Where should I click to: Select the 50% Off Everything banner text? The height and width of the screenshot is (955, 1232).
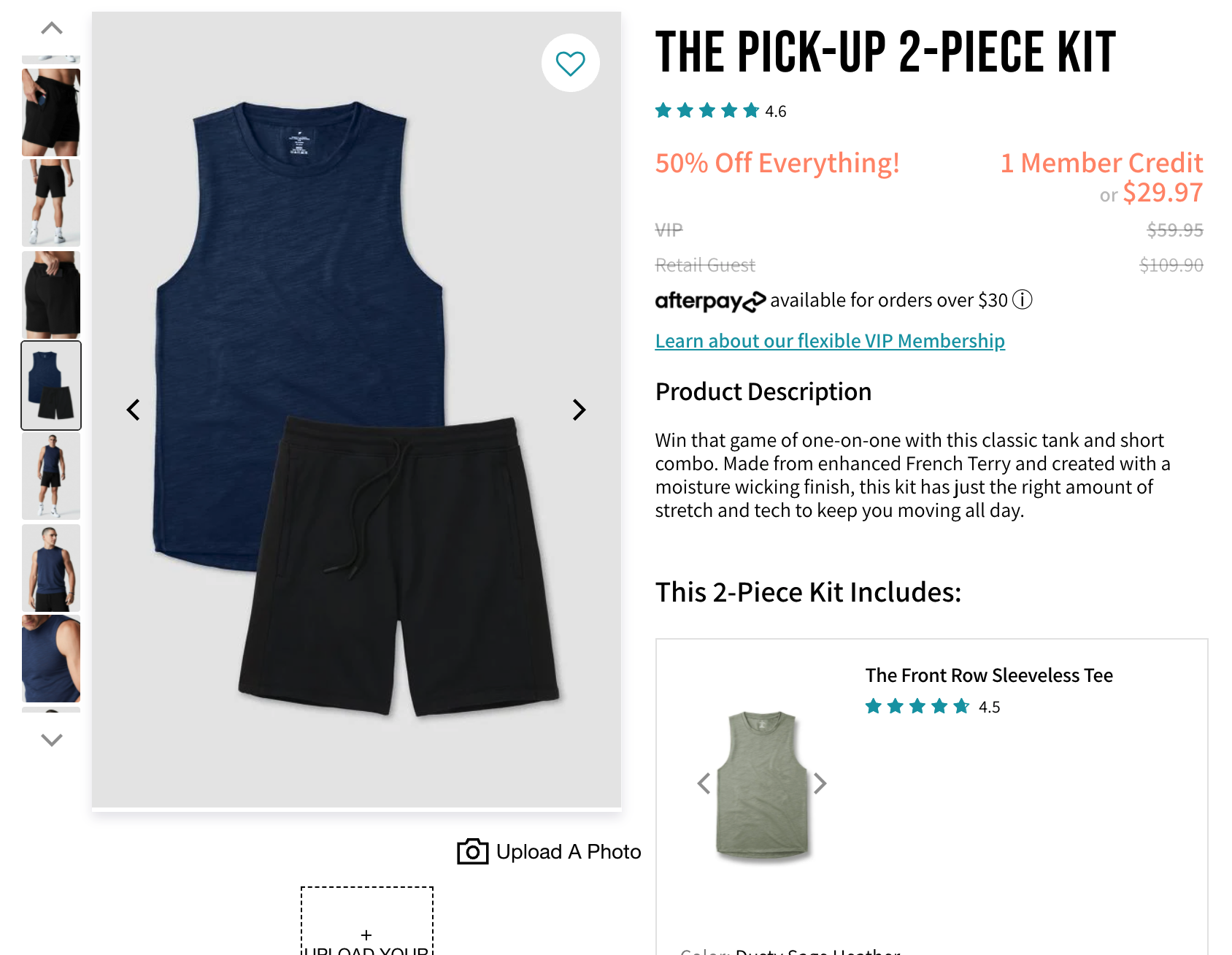[777, 163]
